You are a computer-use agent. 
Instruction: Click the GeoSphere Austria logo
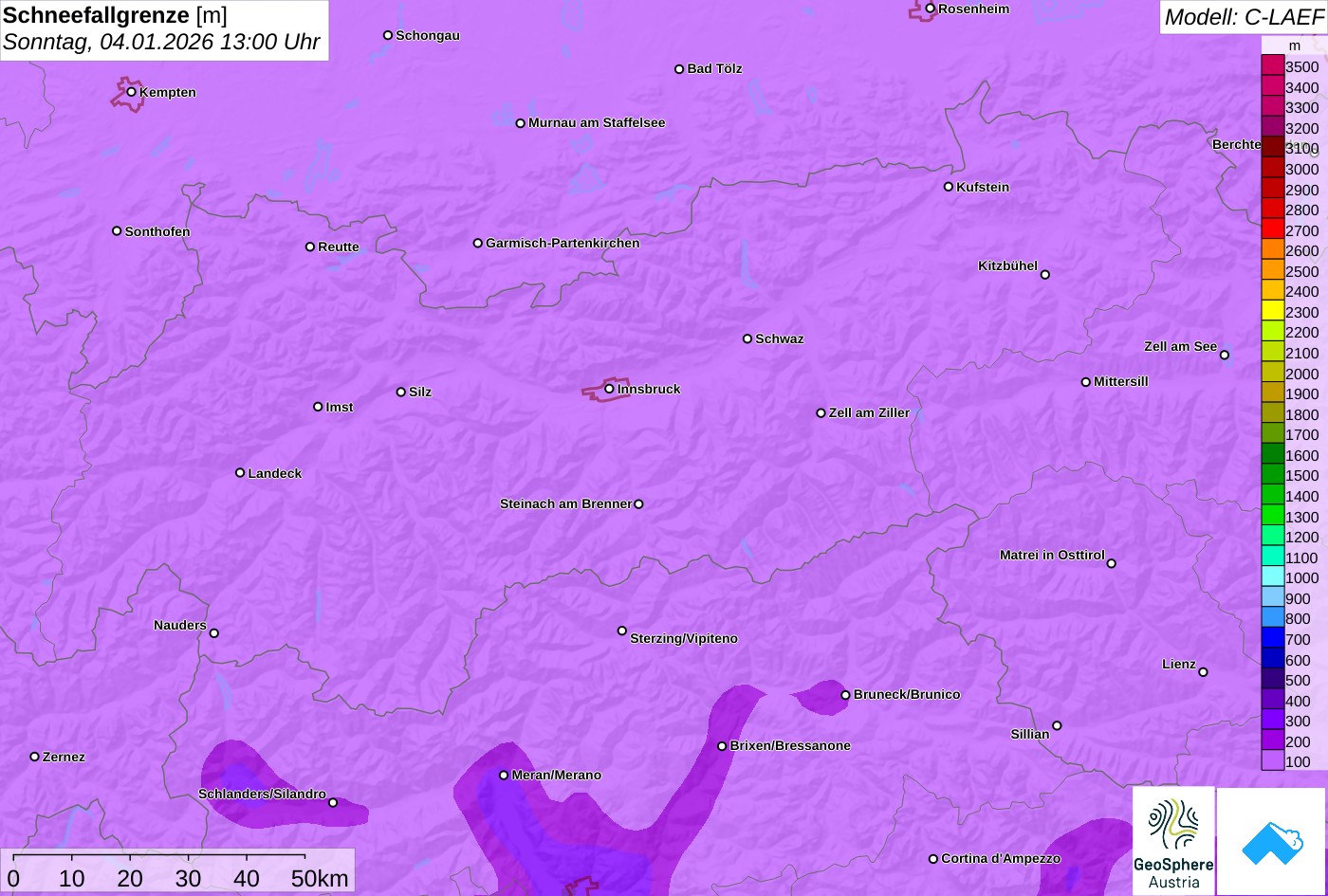pos(1173,841)
